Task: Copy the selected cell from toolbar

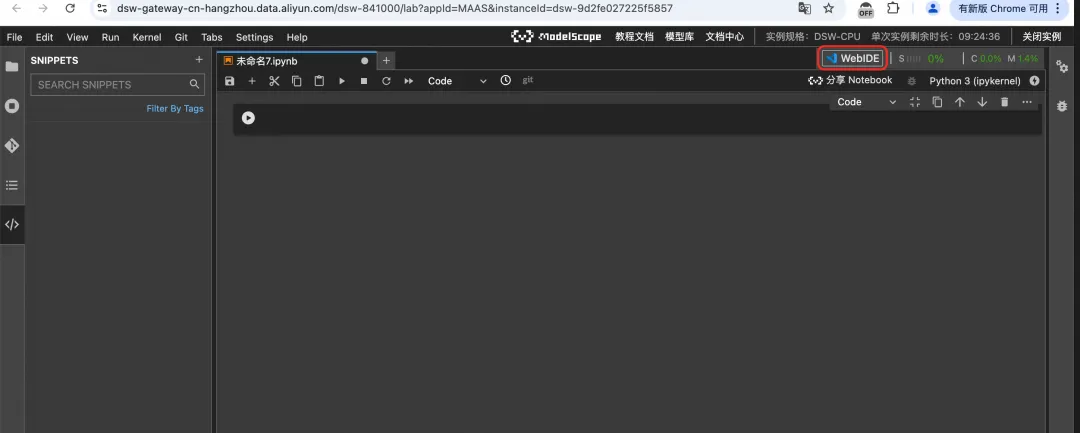Action: [297, 81]
